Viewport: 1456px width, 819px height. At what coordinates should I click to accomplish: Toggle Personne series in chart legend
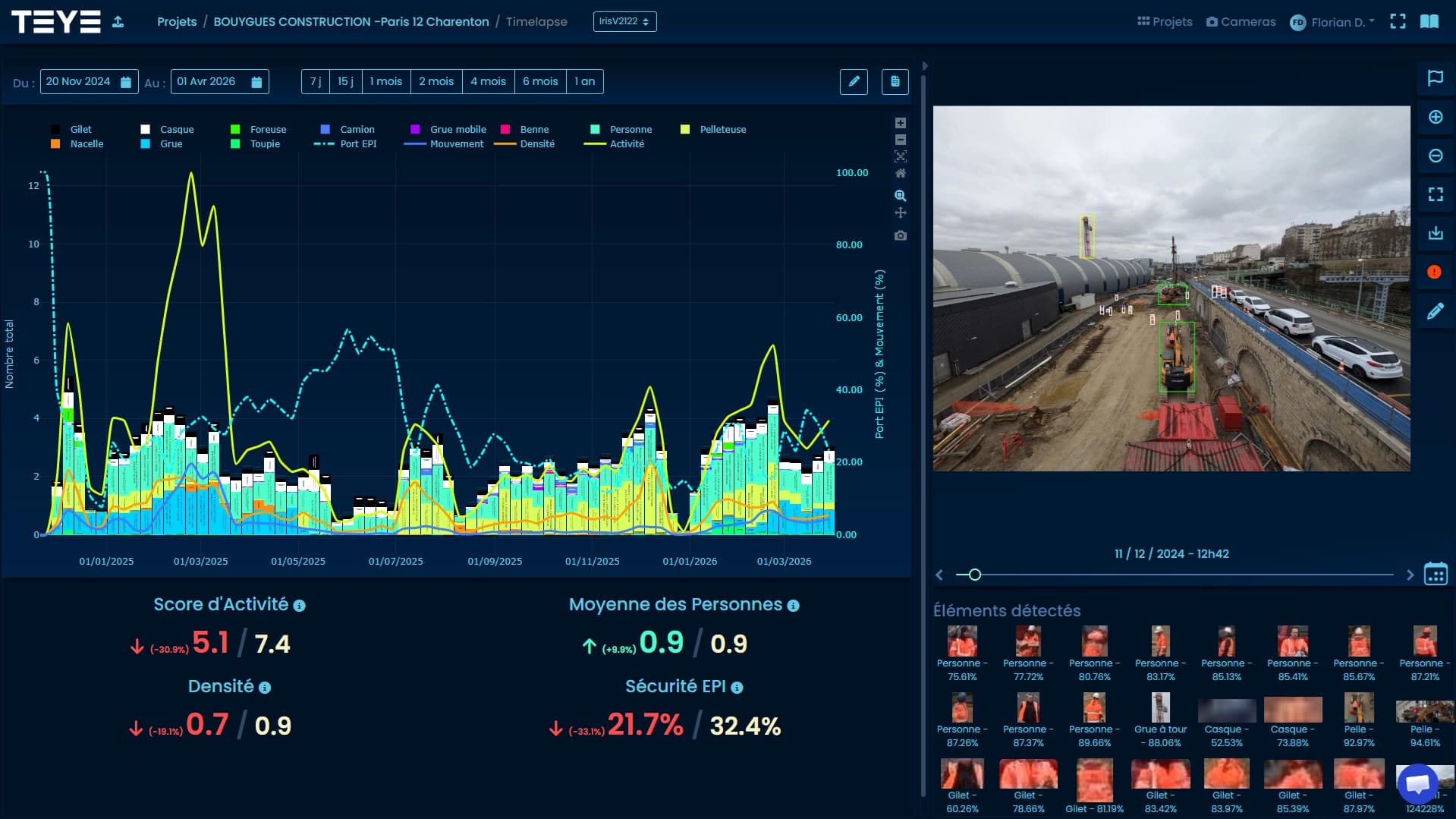click(630, 130)
